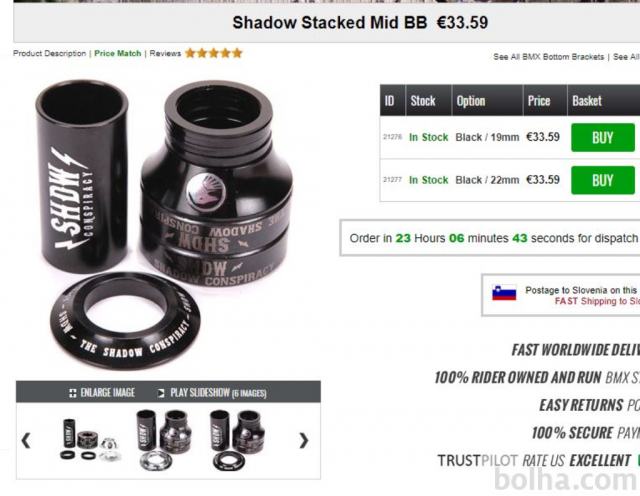Click the Slovenia flag icon

(504, 292)
